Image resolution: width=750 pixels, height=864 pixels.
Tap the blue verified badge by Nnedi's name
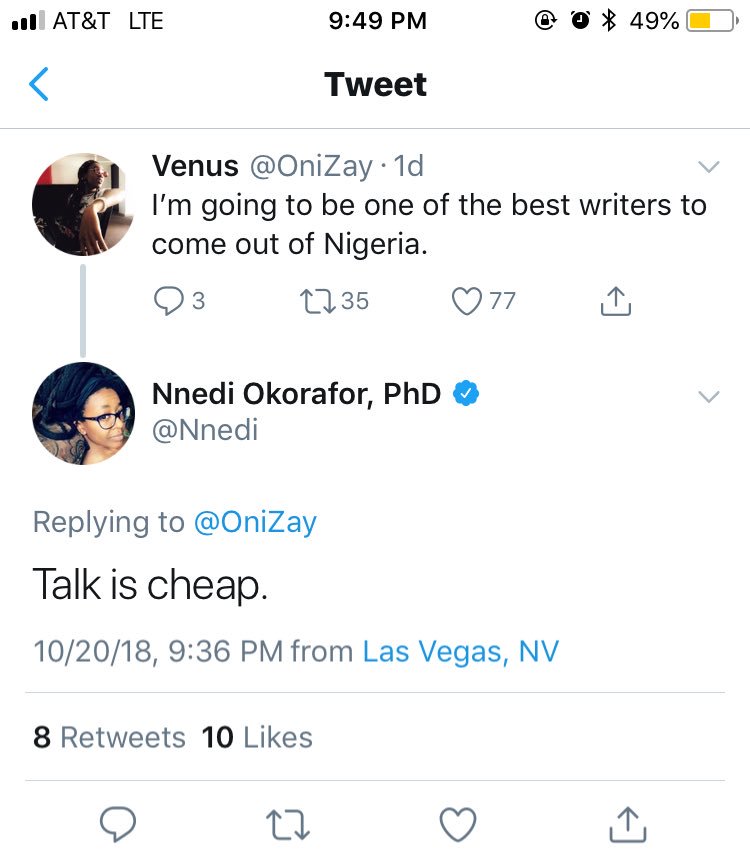[465, 394]
